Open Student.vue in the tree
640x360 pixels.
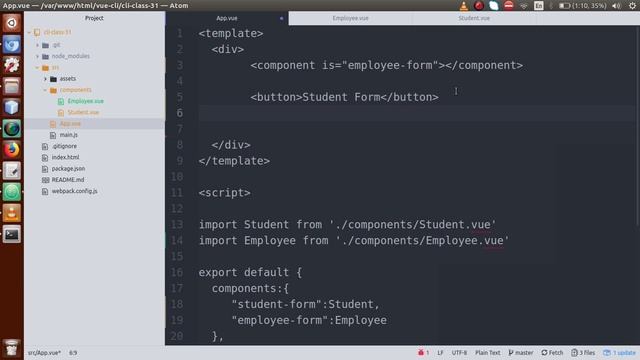(83, 112)
